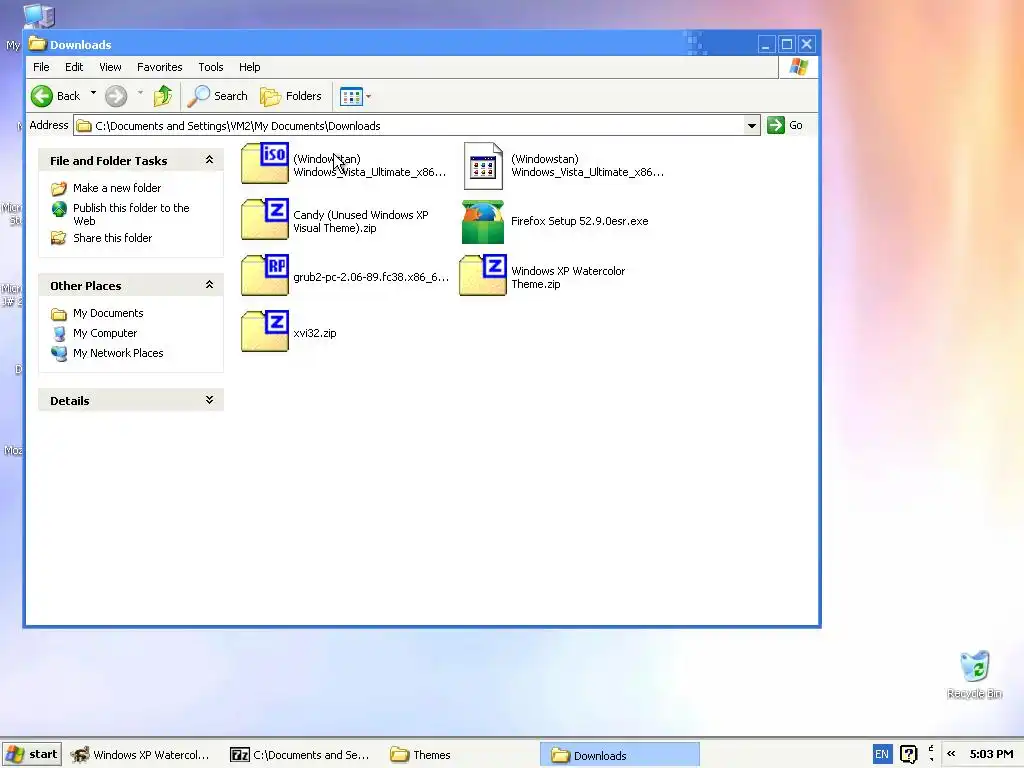The height and width of the screenshot is (768, 1024).
Task: Click the Windows flag logo in menu bar
Action: pyautogui.click(x=798, y=67)
